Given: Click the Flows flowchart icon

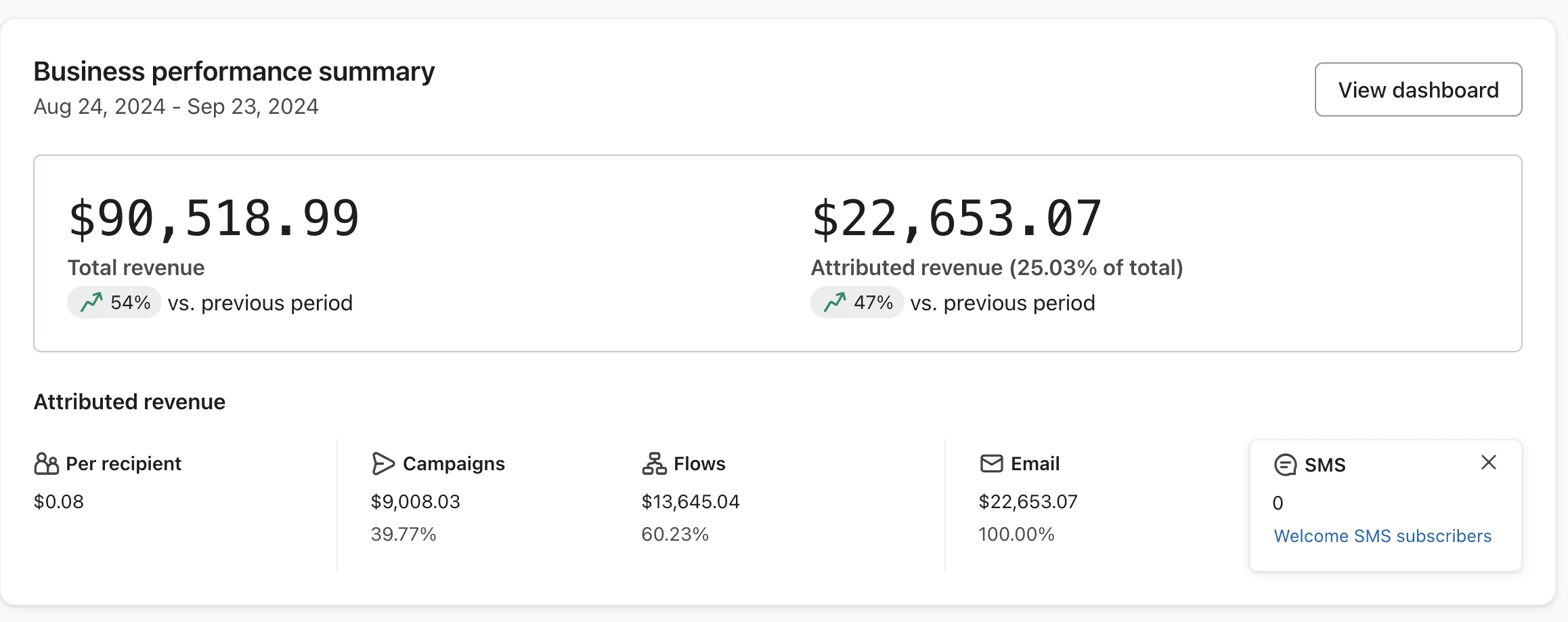Looking at the screenshot, I should tap(655, 463).
